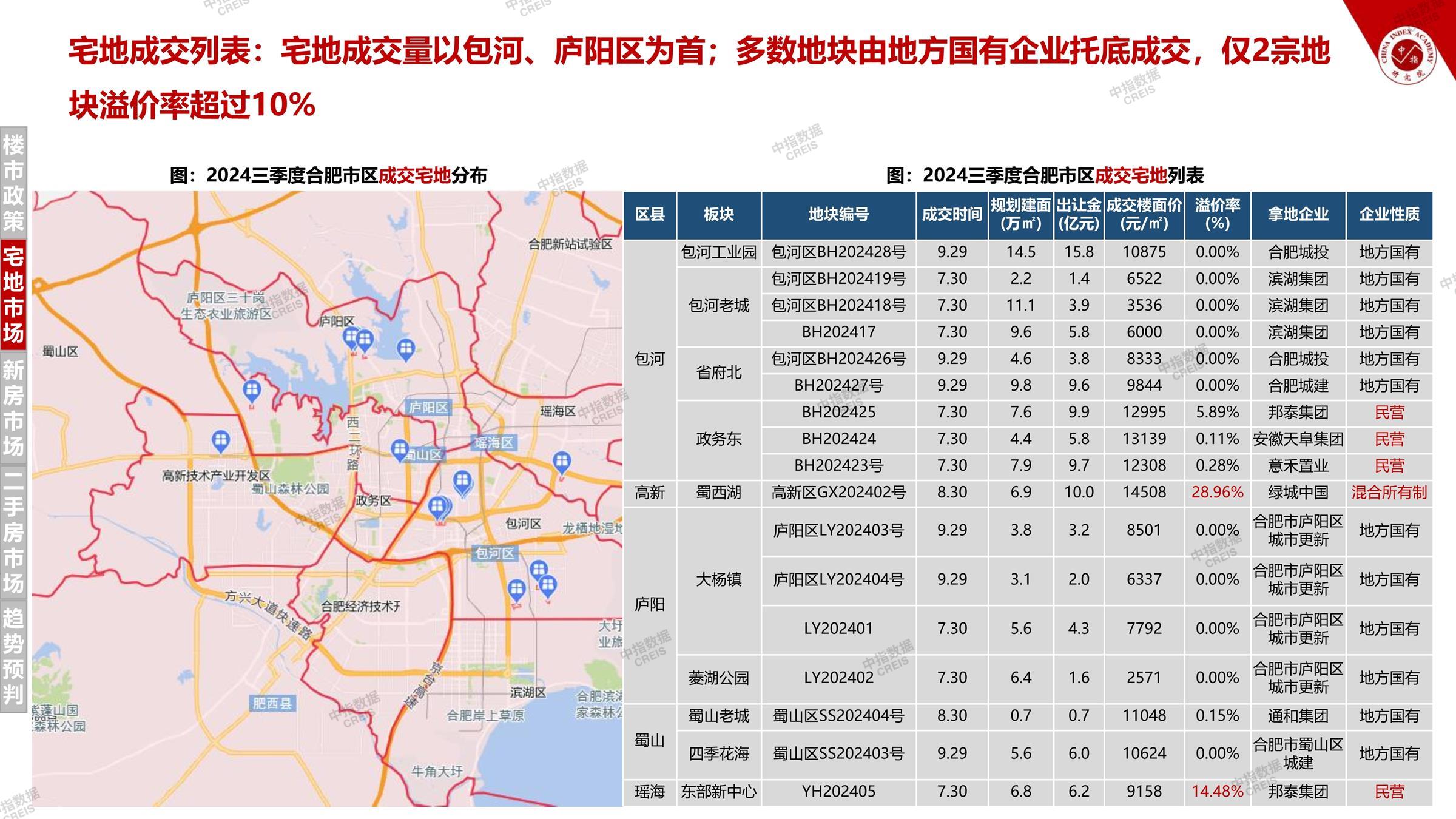
Task: Click the 混合所有制 enterprise type cell
Action: (x=1389, y=492)
